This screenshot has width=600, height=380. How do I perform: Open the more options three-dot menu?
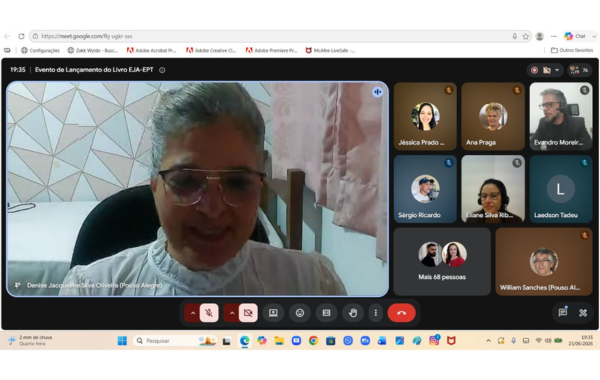[x=376, y=313]
